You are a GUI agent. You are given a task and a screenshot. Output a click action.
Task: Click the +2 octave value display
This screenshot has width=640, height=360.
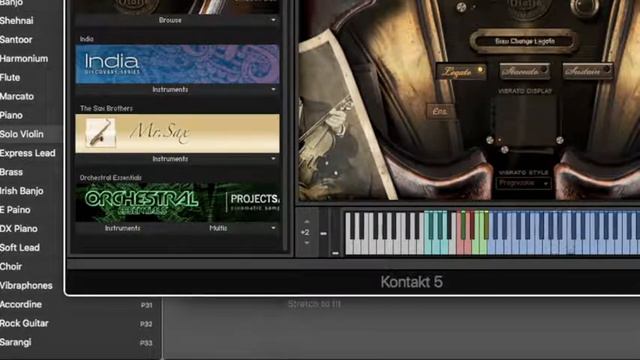(x=305, y=232)
